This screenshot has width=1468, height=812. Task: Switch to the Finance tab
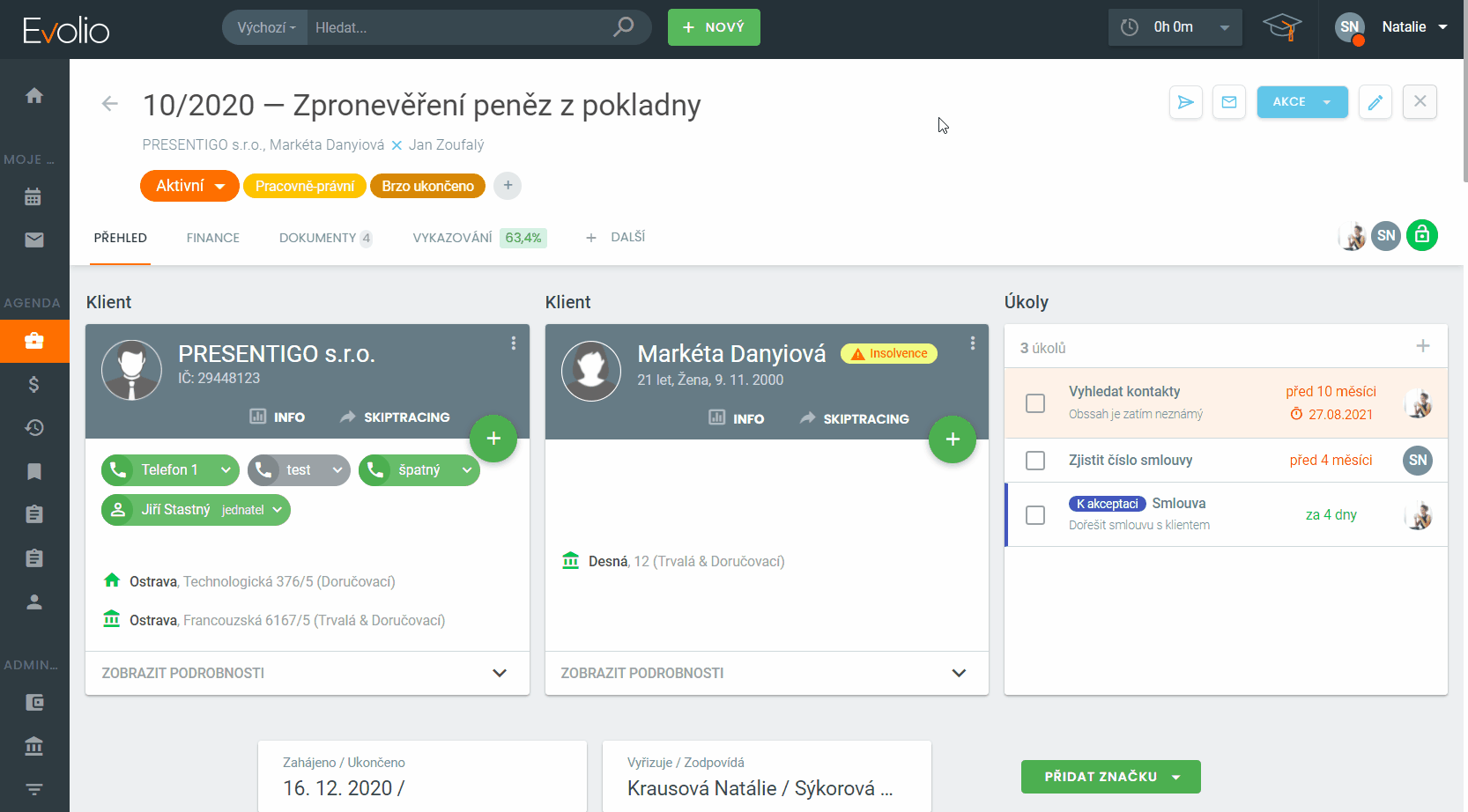click(x=212, y=238)
